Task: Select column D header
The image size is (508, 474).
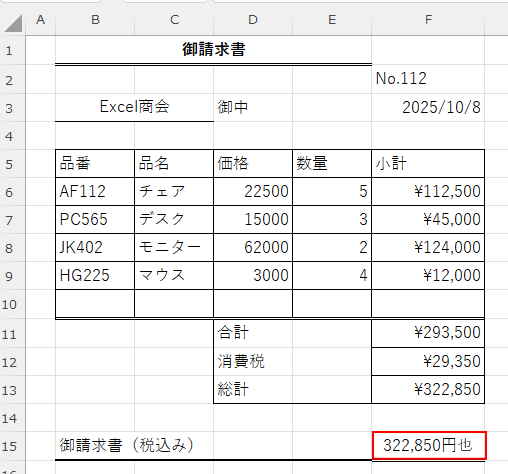Action: (253, 20)
